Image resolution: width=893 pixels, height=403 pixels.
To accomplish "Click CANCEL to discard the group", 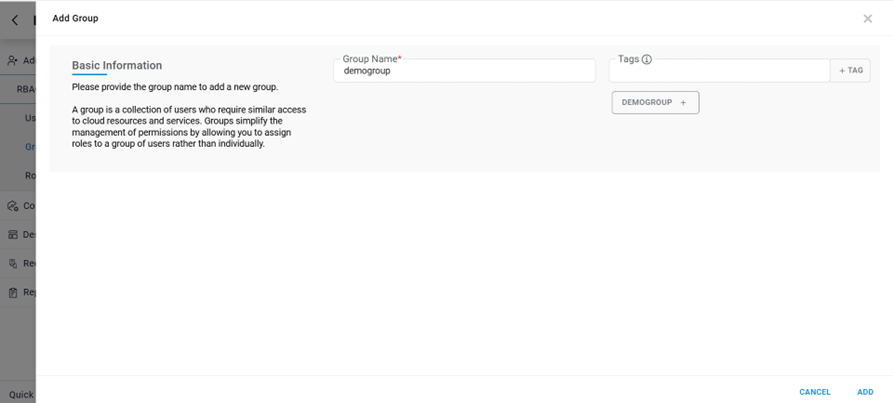I will (814, 392).
